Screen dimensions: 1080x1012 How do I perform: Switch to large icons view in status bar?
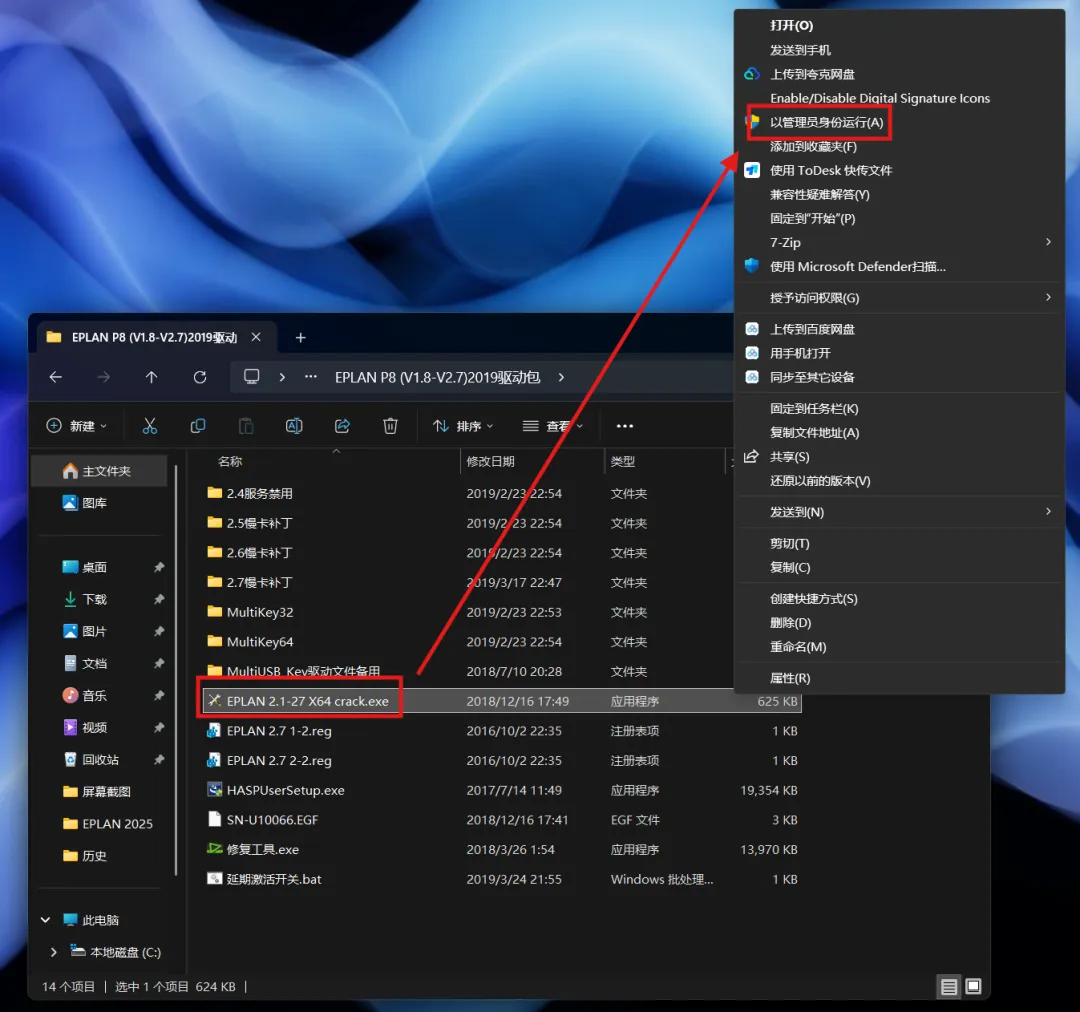[x=973, y=987]
